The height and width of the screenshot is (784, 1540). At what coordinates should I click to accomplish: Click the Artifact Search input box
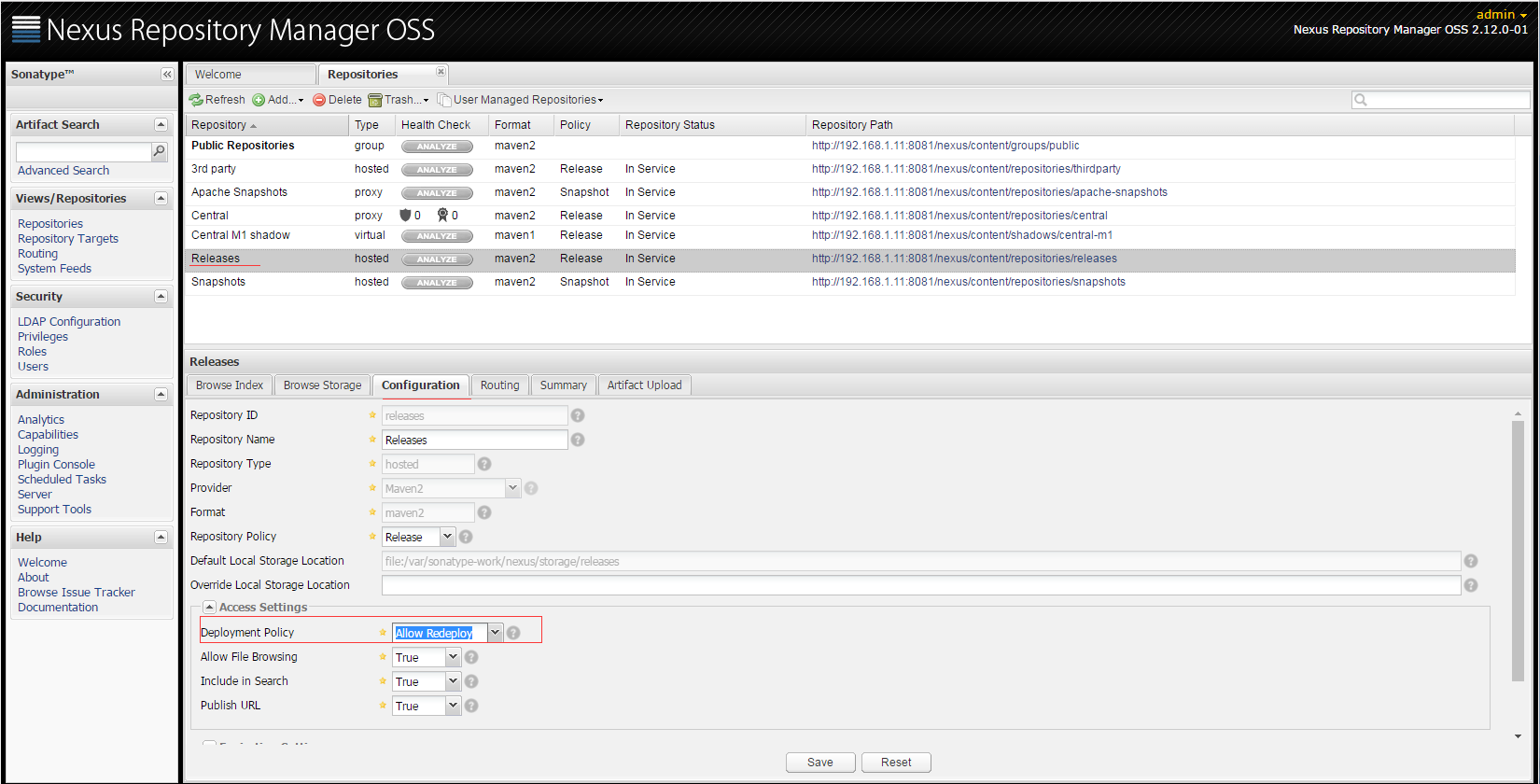[83, 151]
